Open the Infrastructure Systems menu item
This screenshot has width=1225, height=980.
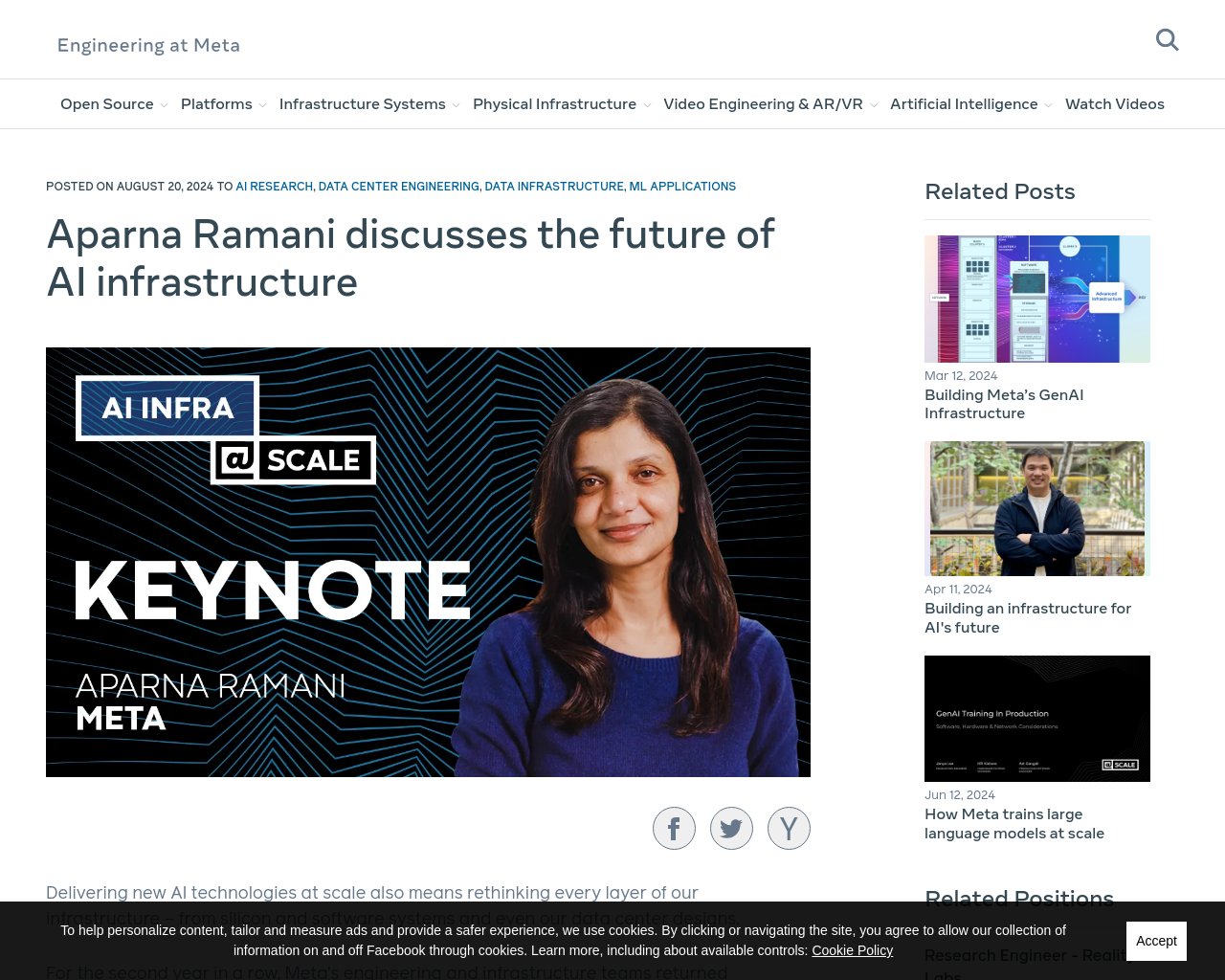(362, 103)
